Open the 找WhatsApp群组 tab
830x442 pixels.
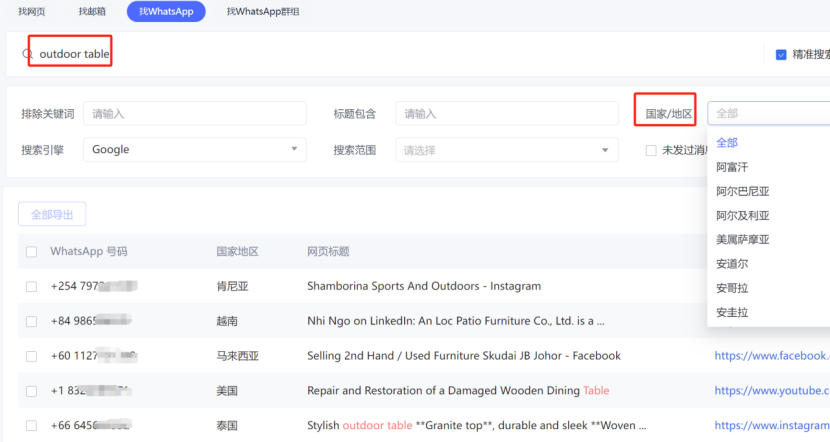[263, 12]
